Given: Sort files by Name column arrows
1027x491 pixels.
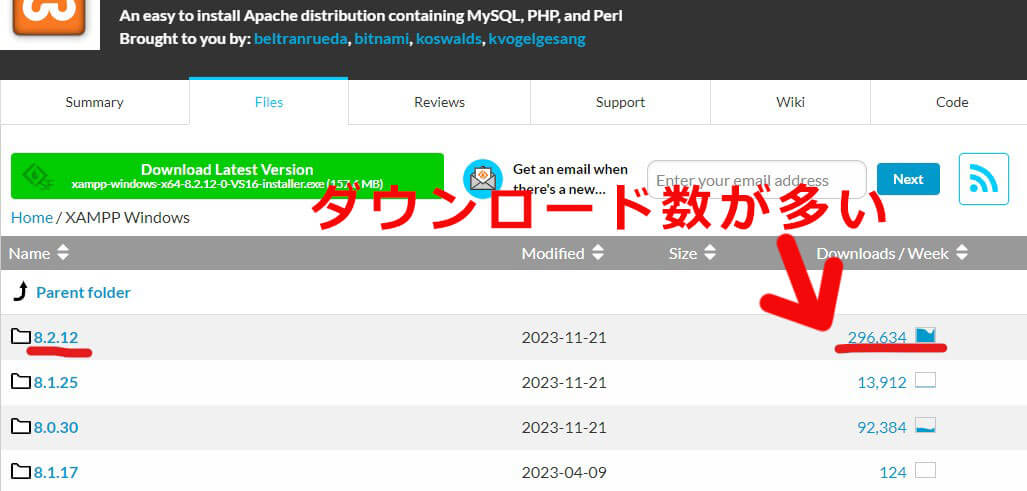Looking at the screenshot, I should [x=62, y=253].
